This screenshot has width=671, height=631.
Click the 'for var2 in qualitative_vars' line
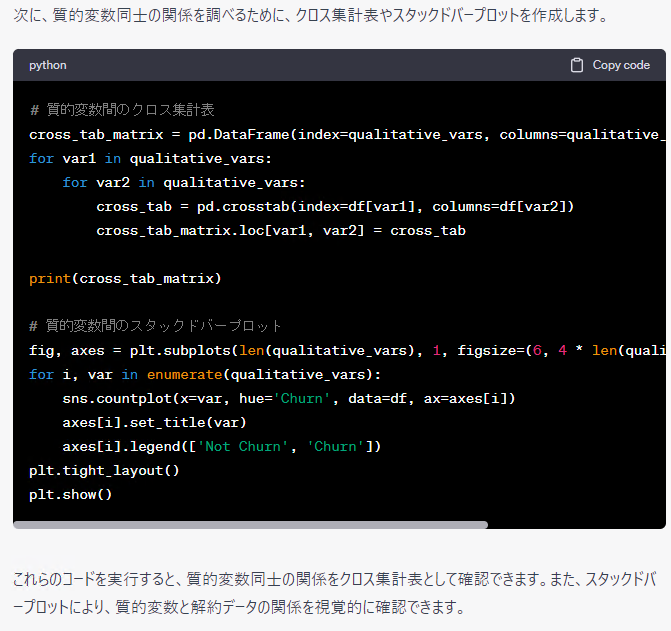tap(183, 182)
